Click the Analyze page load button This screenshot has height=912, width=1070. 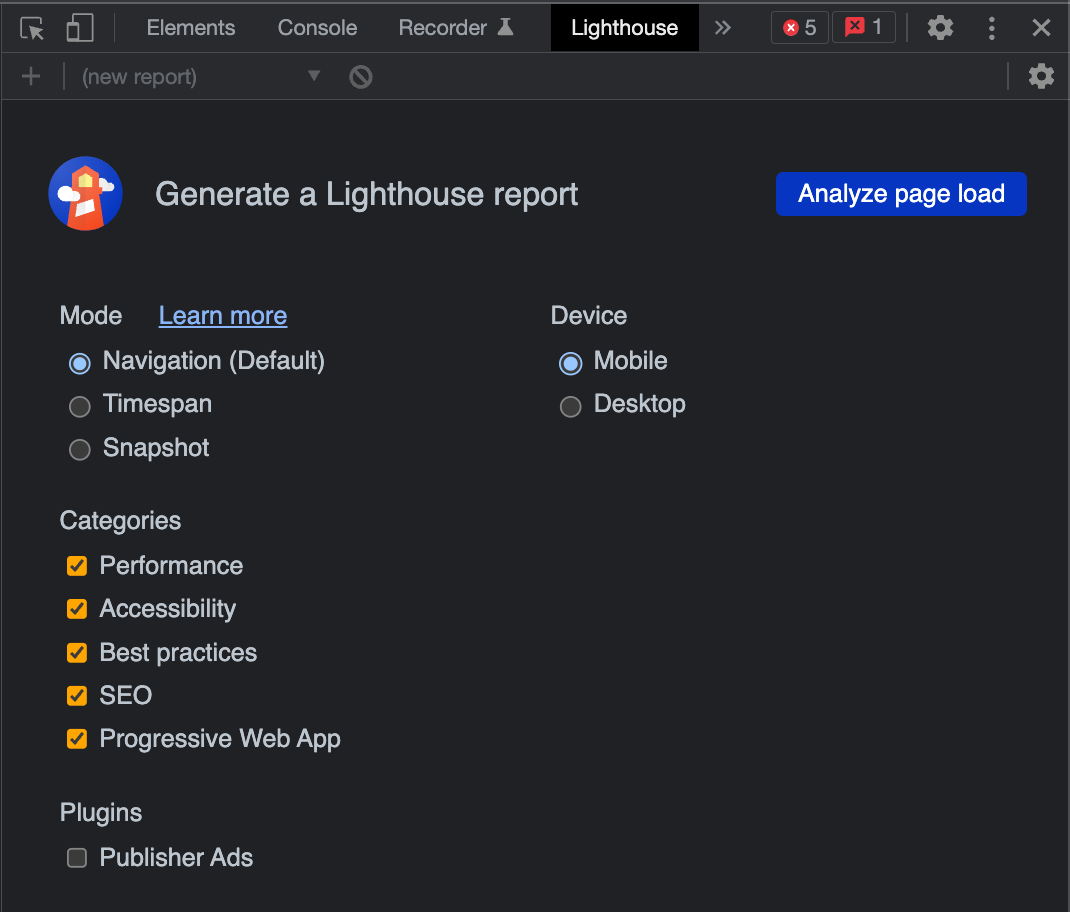pos(900,193)
